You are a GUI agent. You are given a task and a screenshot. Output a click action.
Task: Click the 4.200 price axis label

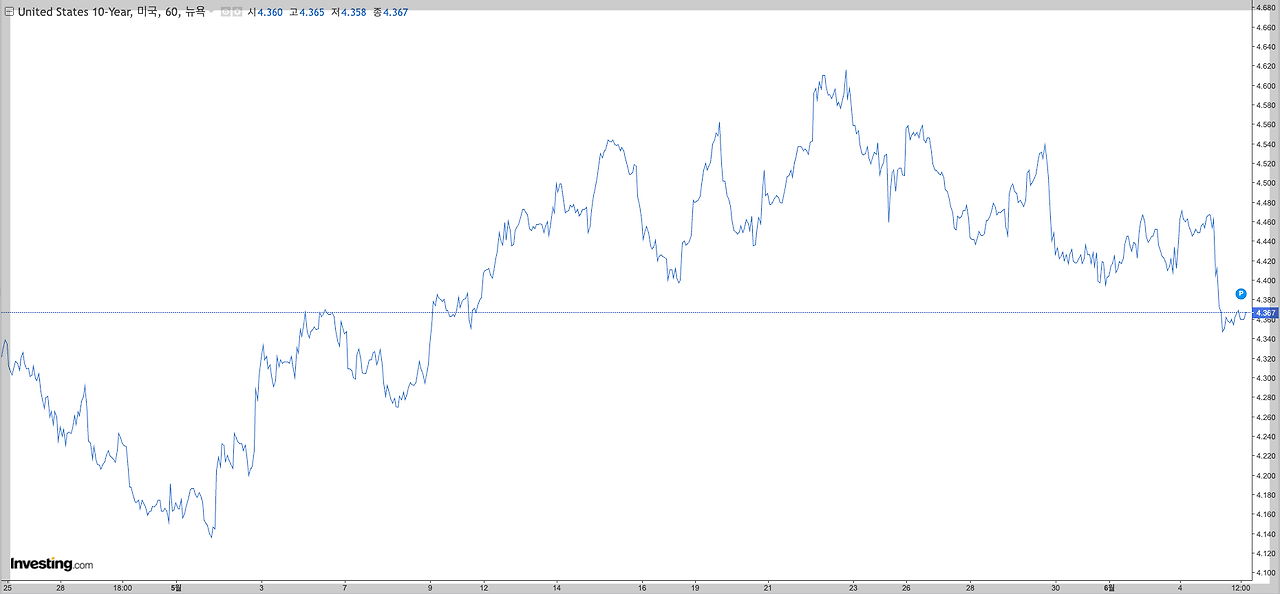coord(1266,475)
